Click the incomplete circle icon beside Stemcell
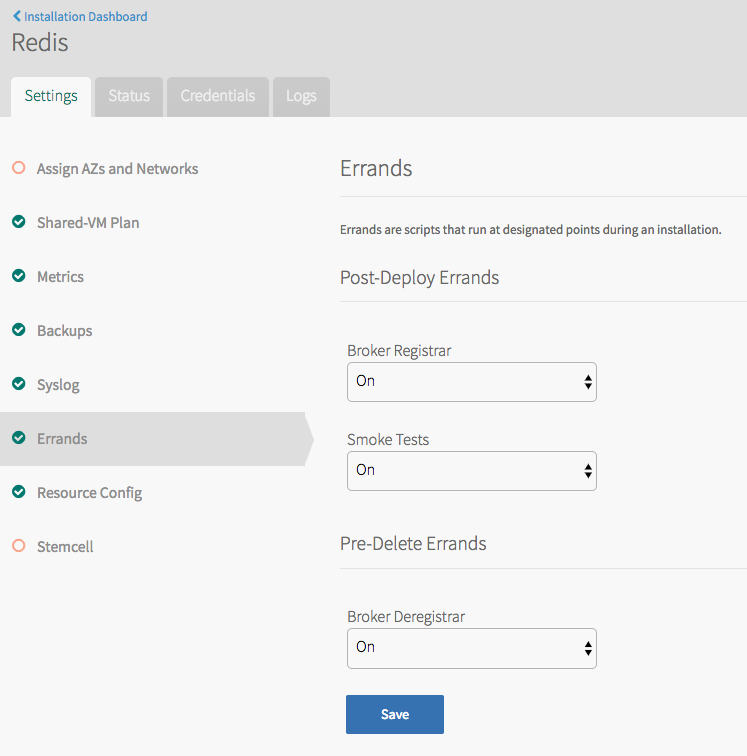Image resolution: width=747 pixels, height=756 pixels. pos(19,546)
